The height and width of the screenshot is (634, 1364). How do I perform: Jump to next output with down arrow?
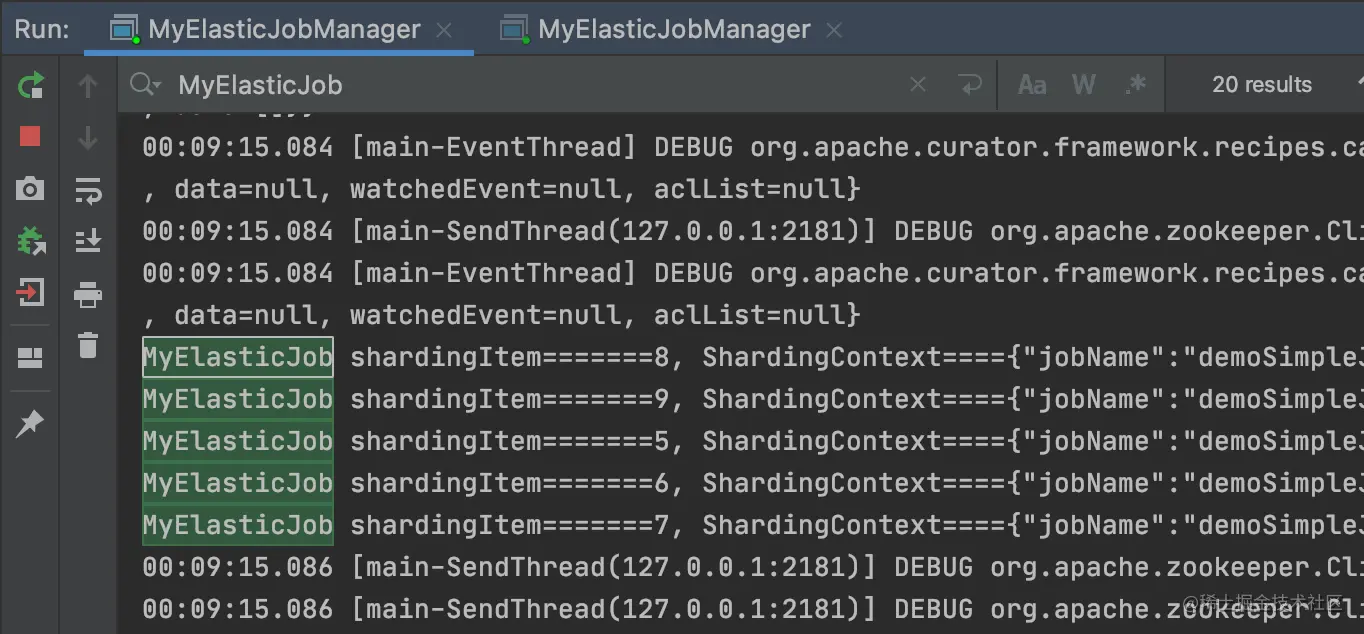pos(88,137)
